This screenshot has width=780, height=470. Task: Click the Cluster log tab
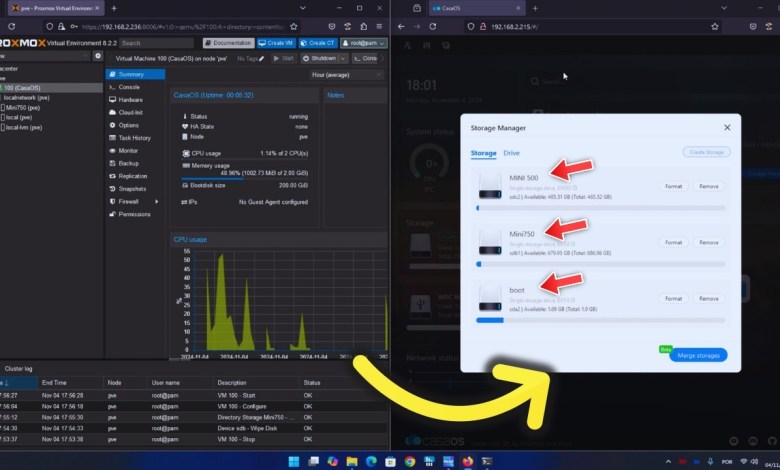[18, 369]
